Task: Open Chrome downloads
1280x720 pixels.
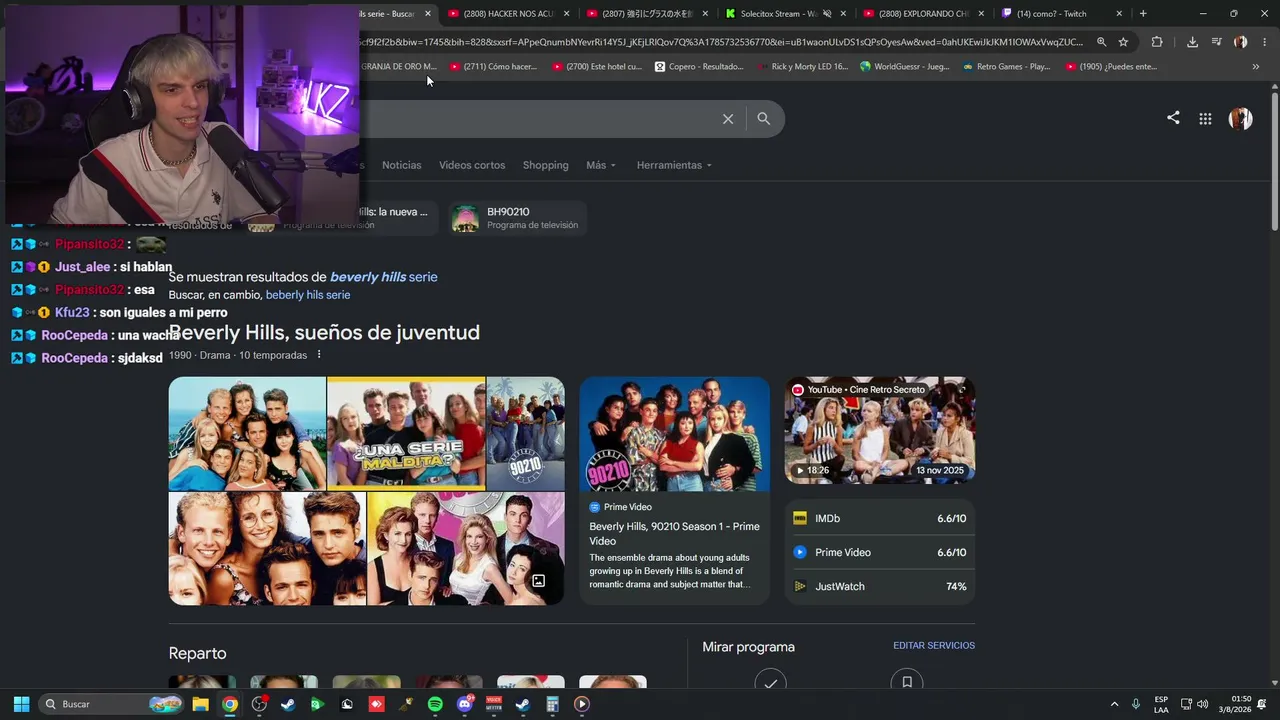Action: pos(1192,42)
